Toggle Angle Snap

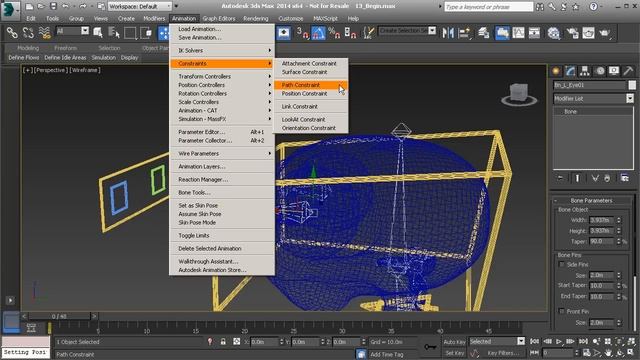click(x=318, y=33)
